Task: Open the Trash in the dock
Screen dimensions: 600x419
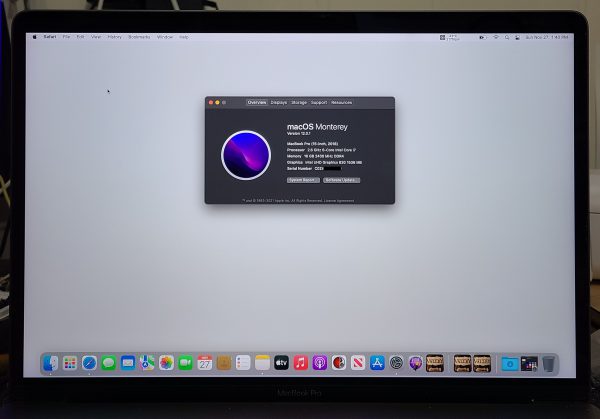Action: [x=549, y=364]
